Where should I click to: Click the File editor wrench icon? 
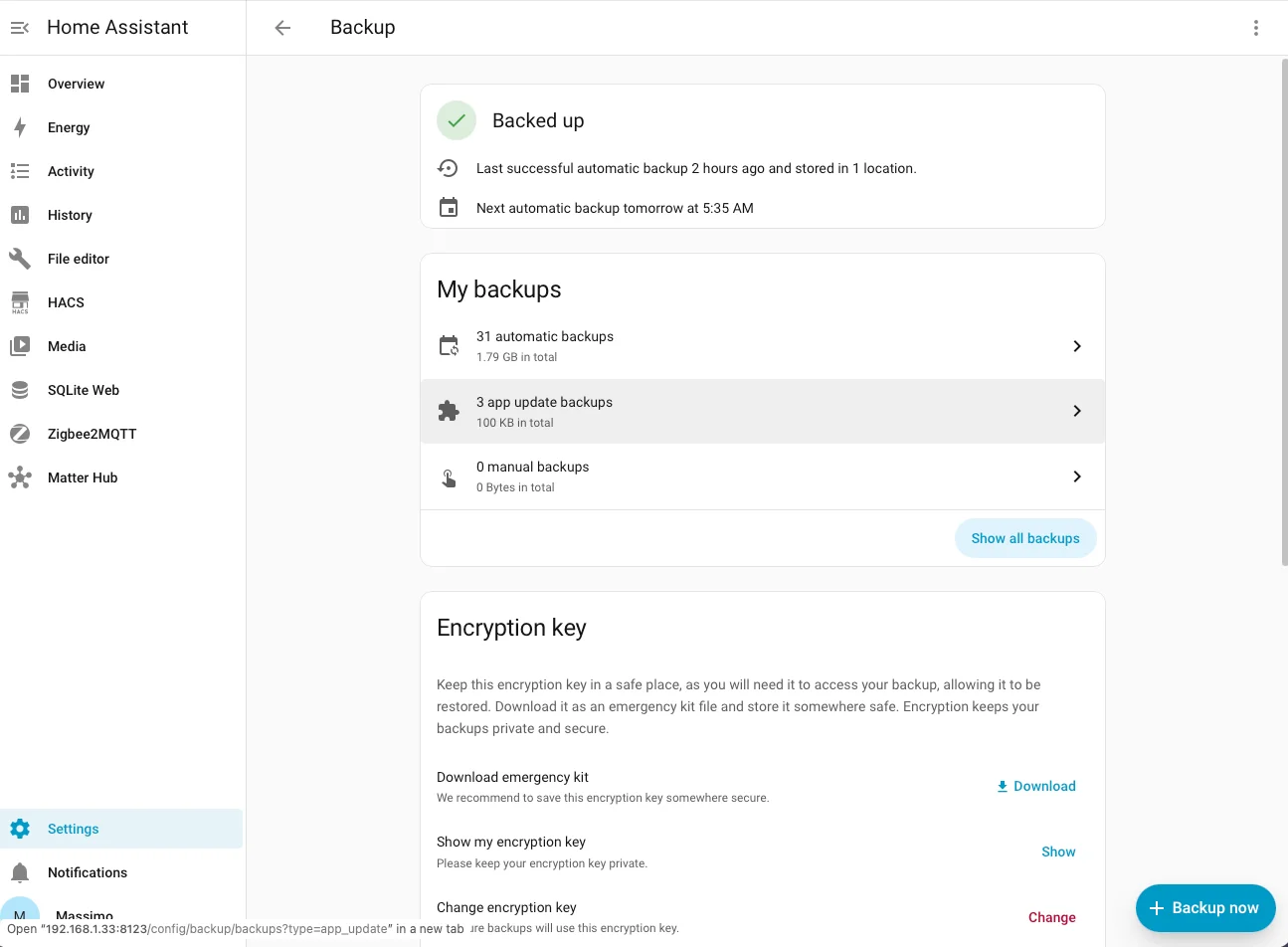tap(20, 259)
